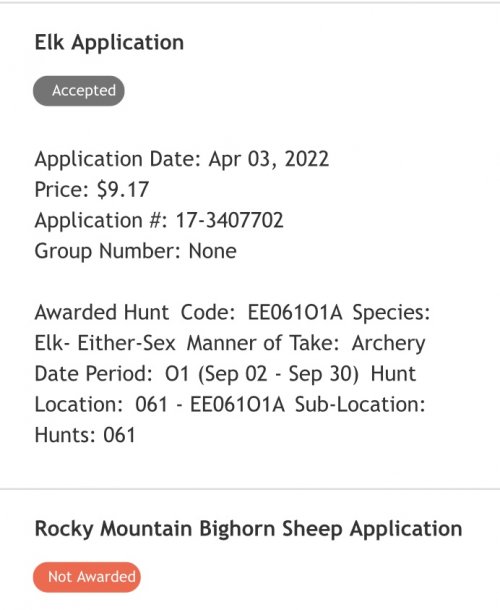This screenshot has height=610, width=500.
Task: Click the Not Awarded status badge
Action: tap(87, 577)
